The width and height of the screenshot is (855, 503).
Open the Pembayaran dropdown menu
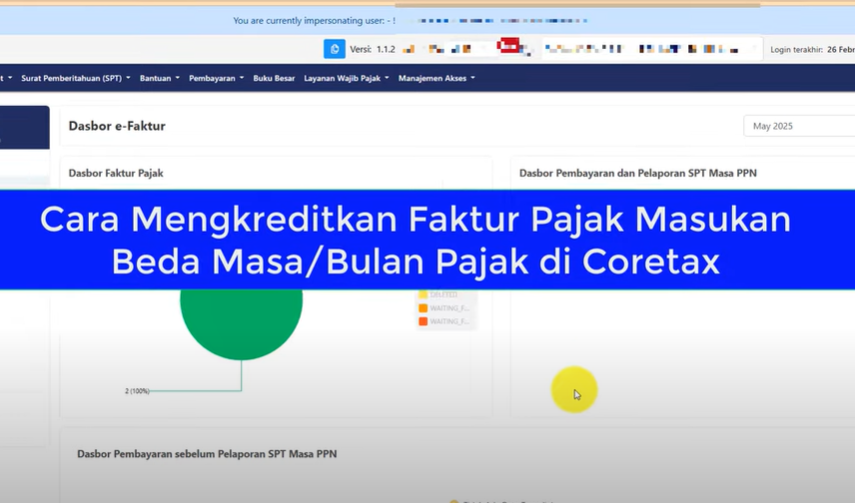pyautogui.click(x=216, y=78)
